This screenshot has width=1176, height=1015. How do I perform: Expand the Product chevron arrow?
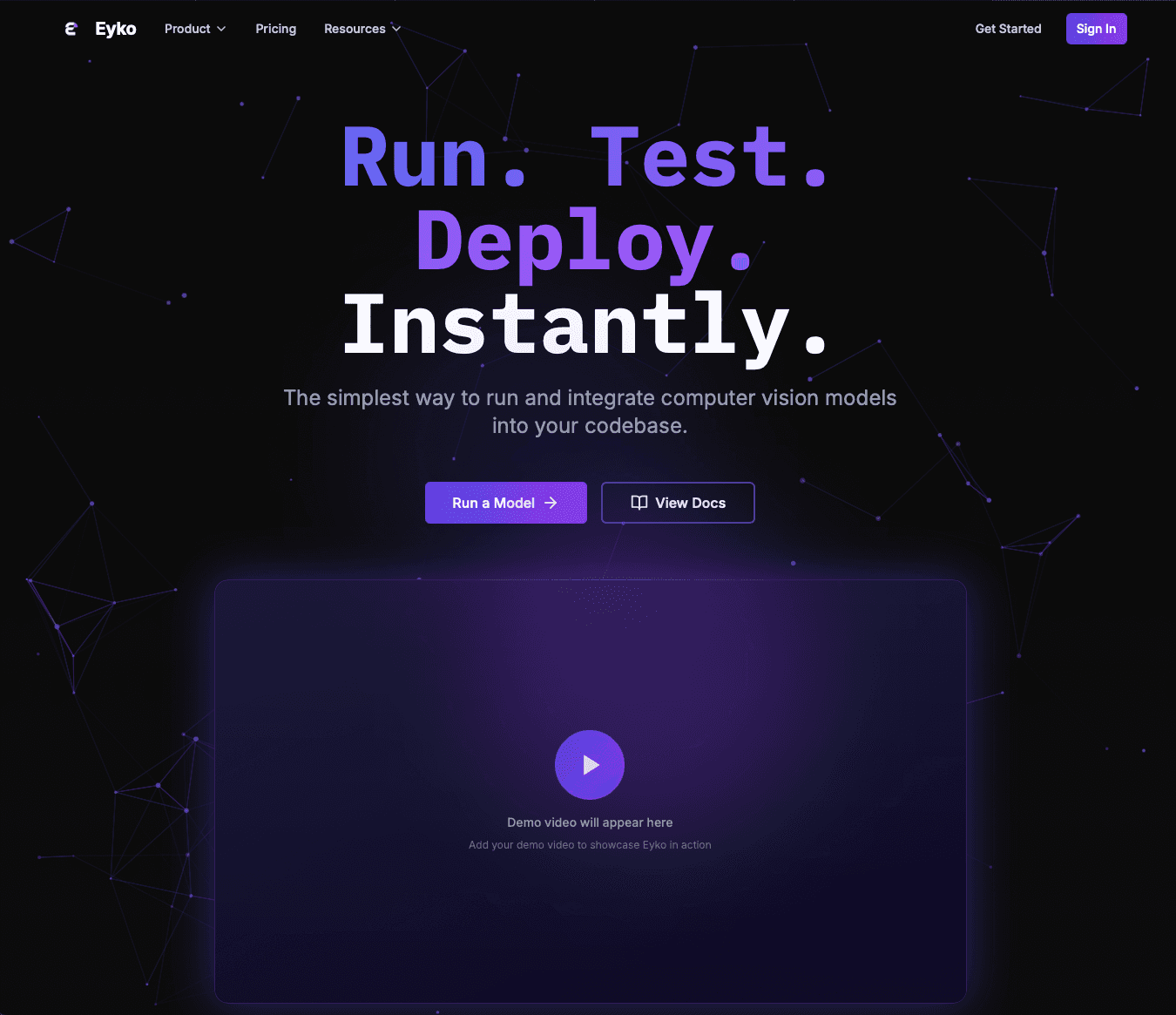tap(221, 29)
